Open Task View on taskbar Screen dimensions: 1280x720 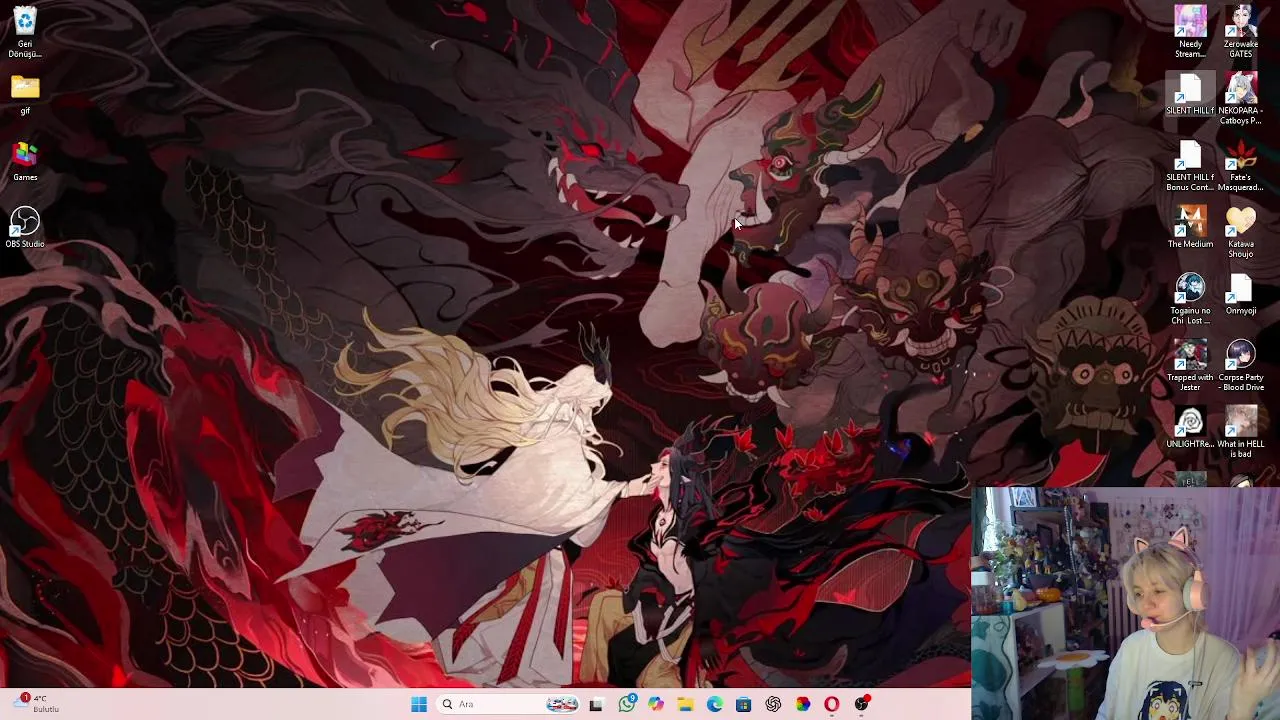tap(596, 704)
